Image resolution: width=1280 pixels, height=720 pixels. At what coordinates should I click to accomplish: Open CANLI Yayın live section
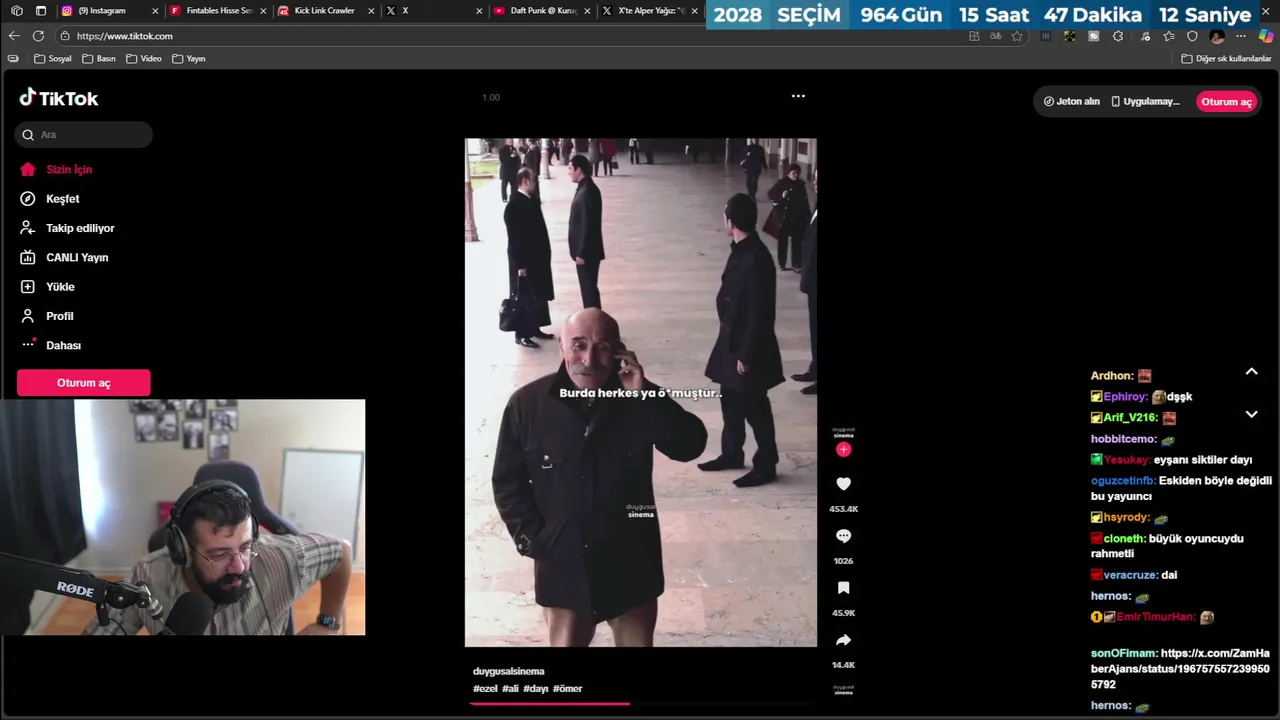[x=64, y=258]
